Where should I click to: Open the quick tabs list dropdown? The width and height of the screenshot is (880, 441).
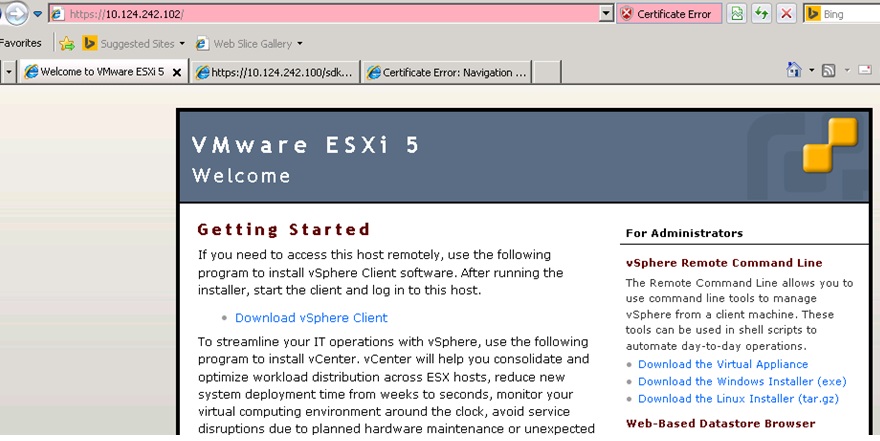point(8,72)
